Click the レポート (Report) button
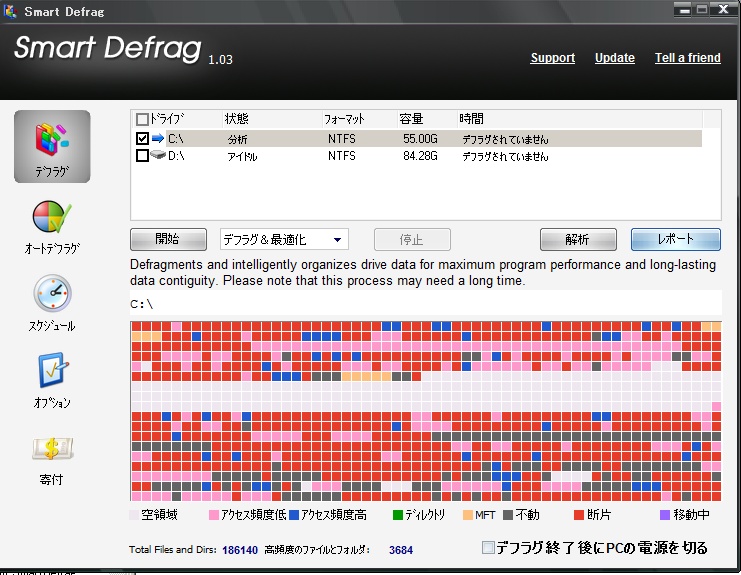The image size is (741, 575). click(676, 240)
